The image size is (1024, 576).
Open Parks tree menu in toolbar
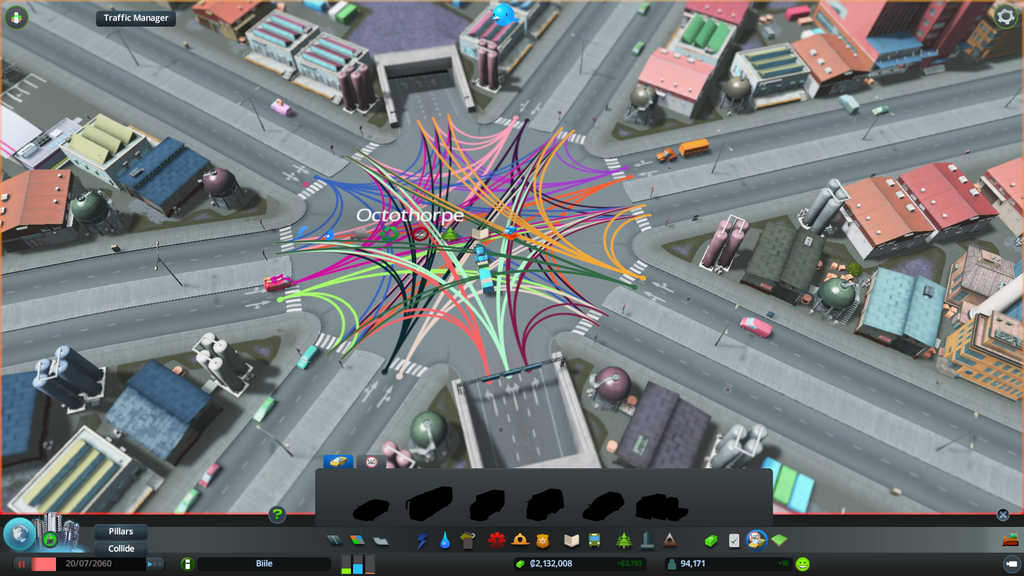[x=624, y=540]
